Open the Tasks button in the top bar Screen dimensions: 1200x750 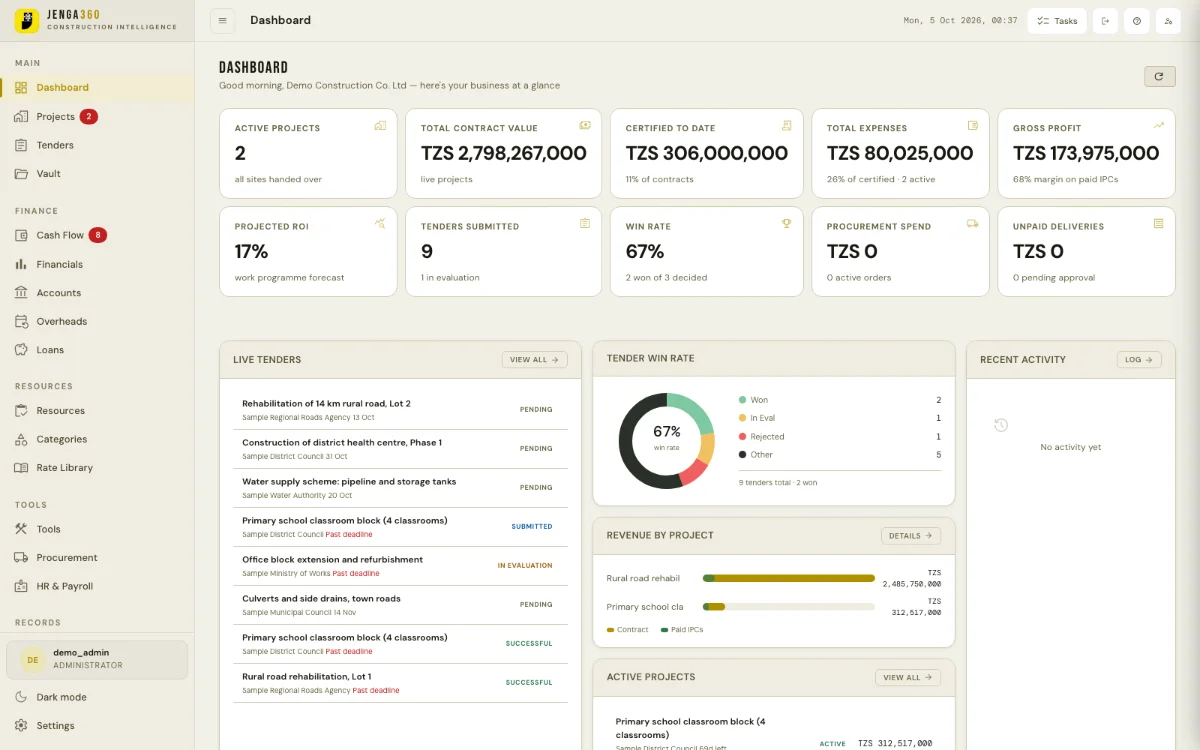coord(1057,20)
